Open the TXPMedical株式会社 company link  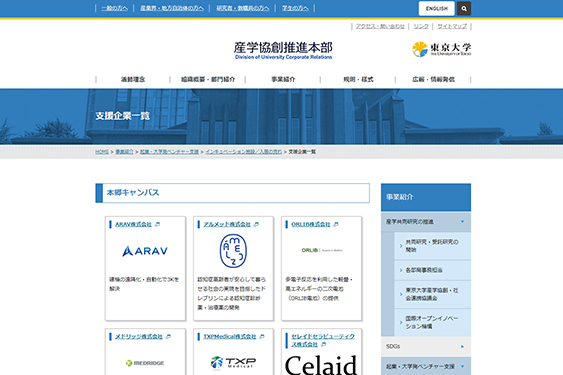point(229,337)
